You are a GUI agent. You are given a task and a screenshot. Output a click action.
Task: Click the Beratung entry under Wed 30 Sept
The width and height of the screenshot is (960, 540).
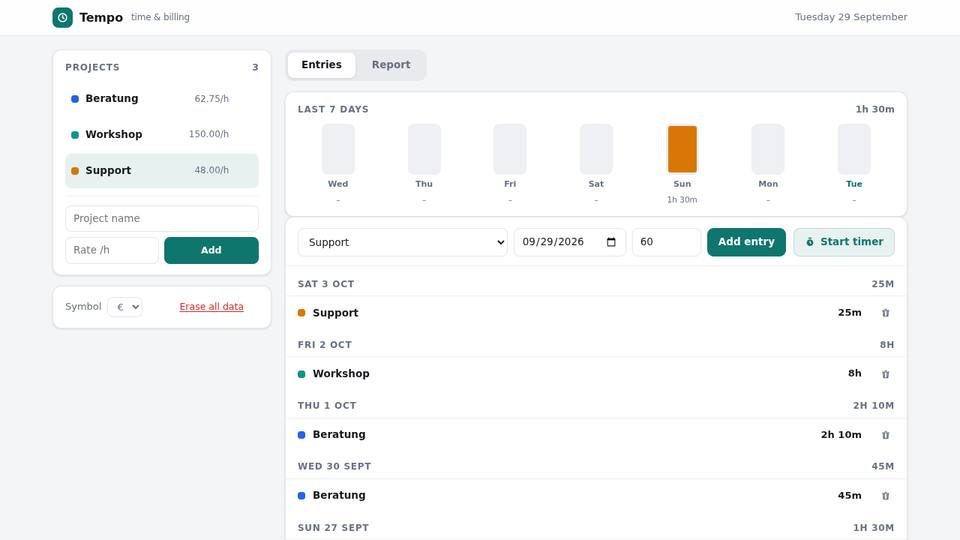(596, 496)
